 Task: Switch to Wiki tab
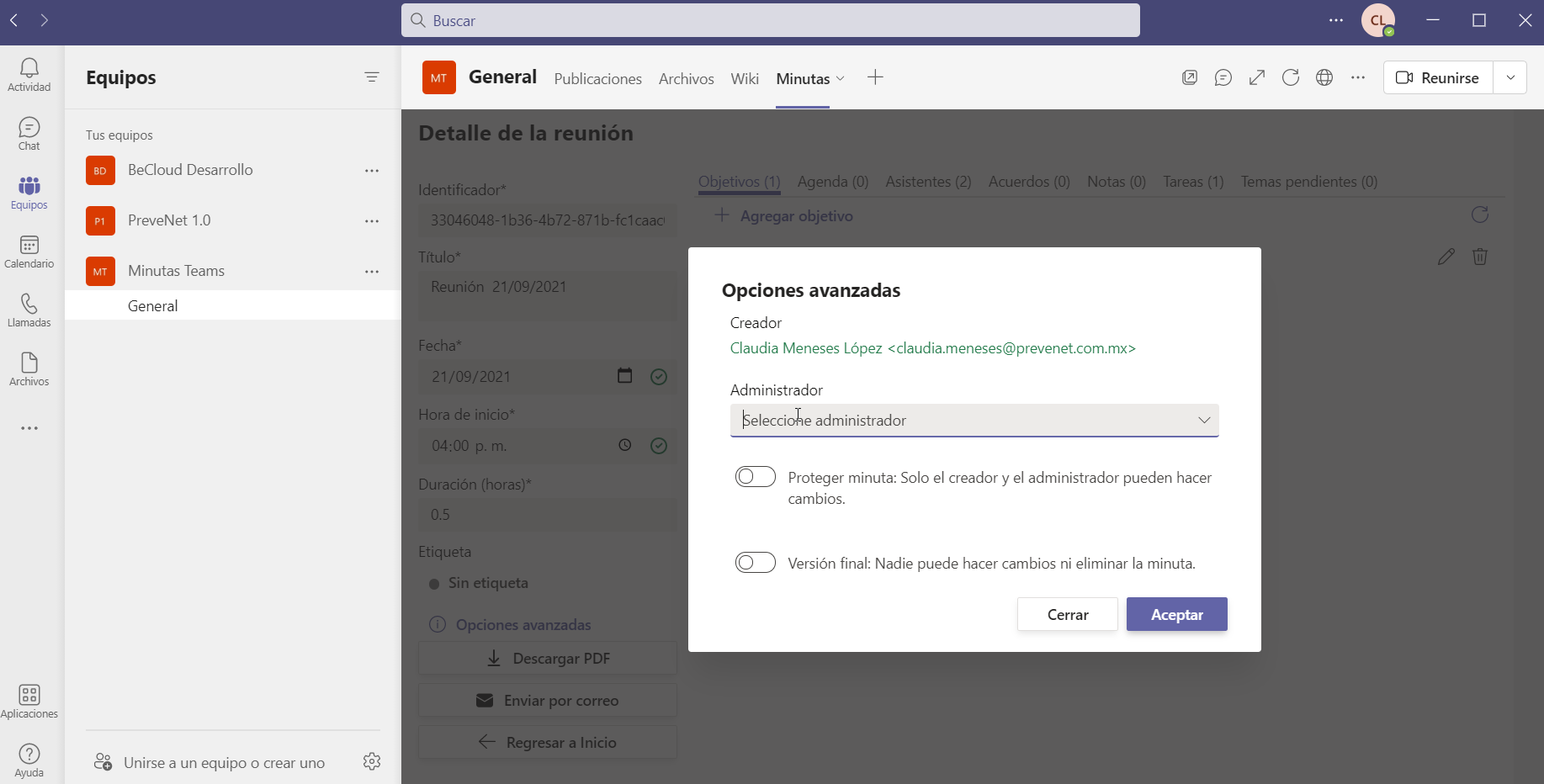[745, 78]
